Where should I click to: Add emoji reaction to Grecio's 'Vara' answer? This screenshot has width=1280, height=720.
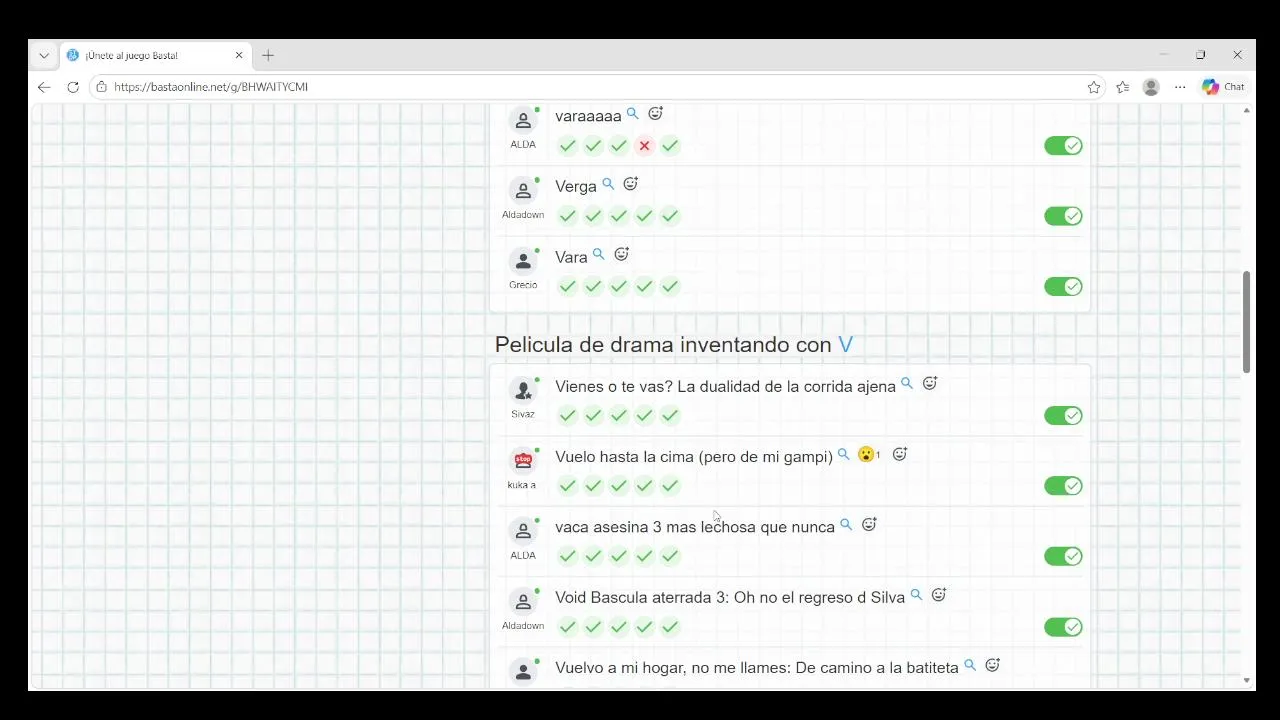[x=621, y=255]
